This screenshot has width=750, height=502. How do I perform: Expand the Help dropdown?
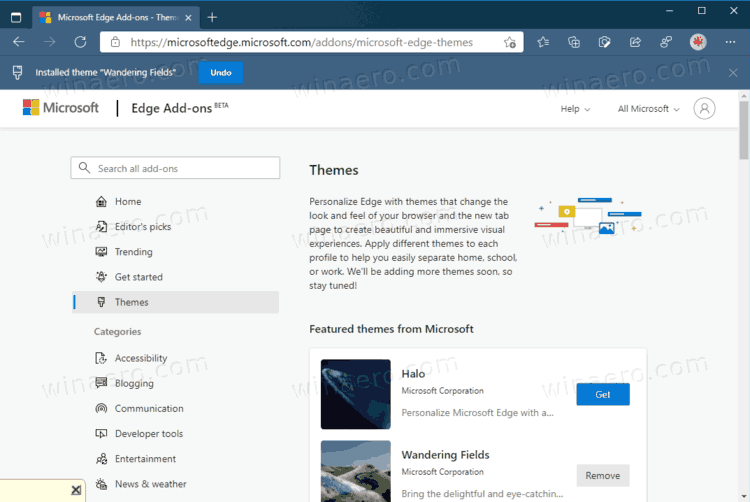coord(575,109)
